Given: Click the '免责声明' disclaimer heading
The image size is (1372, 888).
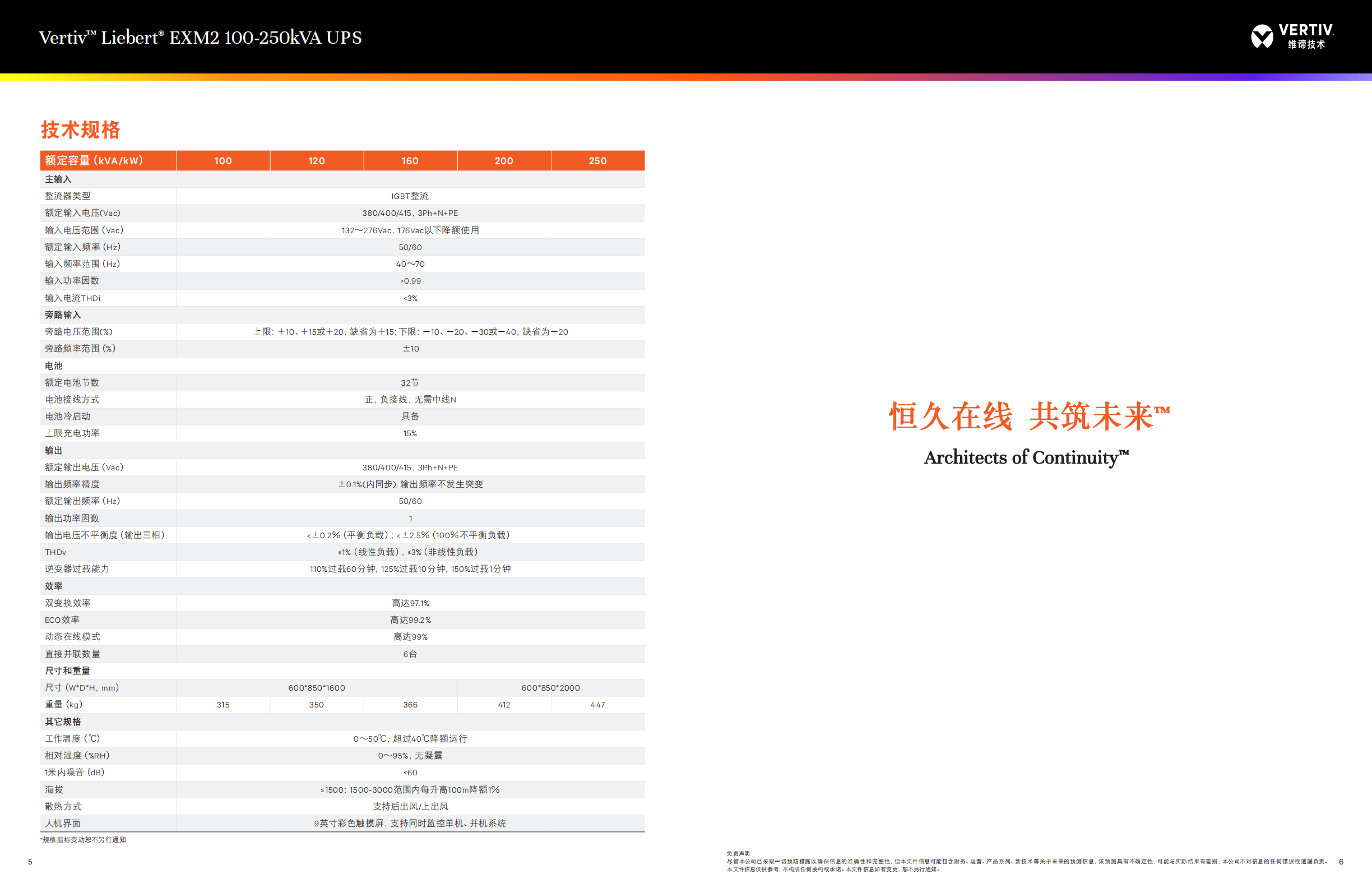Looking at the screenshot, I should click(x=738, y=853).
